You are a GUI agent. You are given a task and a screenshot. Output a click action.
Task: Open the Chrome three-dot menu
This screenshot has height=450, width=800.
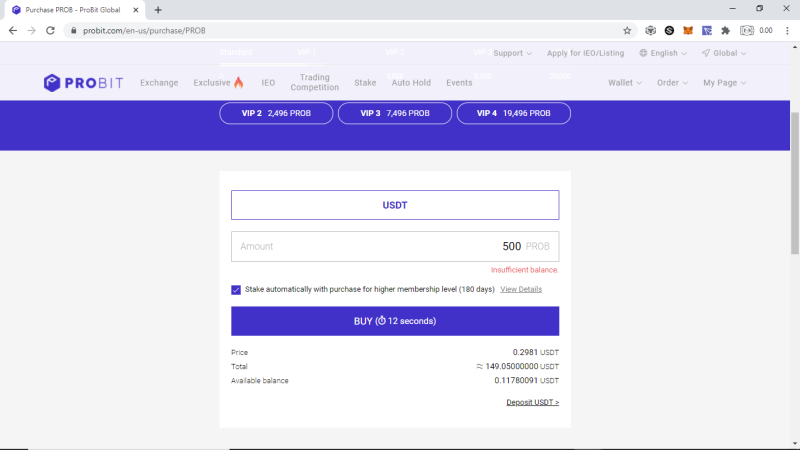point(787,31)
